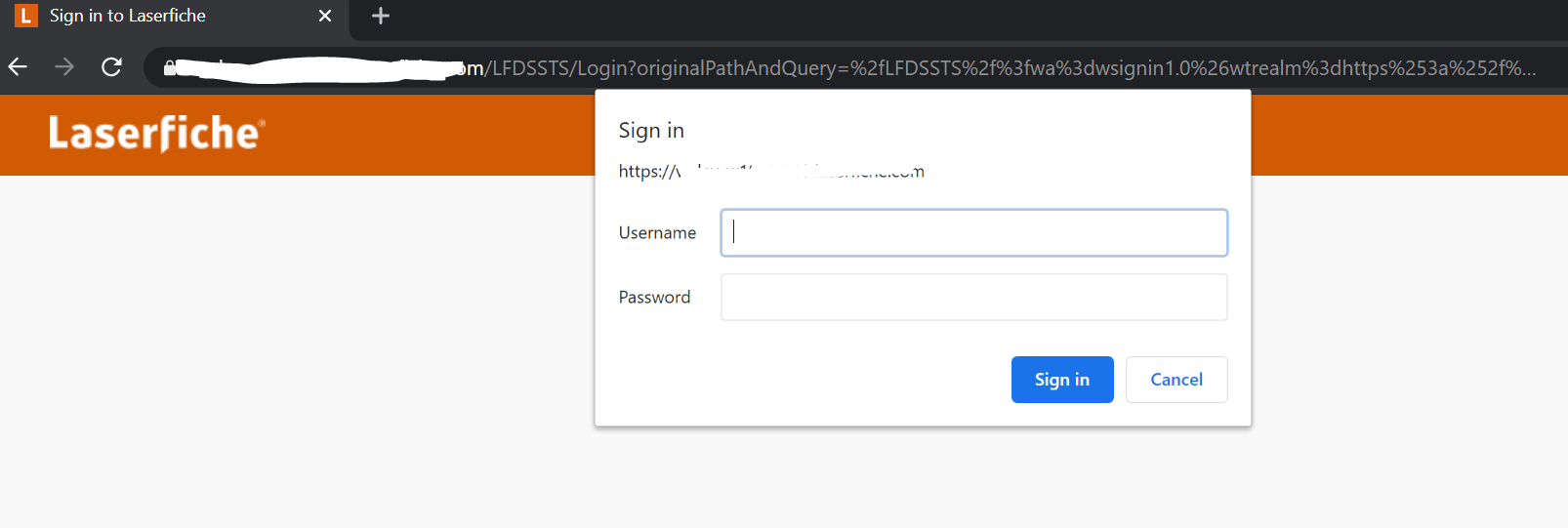Click the Sign in dialog heading

coord(651,130)
